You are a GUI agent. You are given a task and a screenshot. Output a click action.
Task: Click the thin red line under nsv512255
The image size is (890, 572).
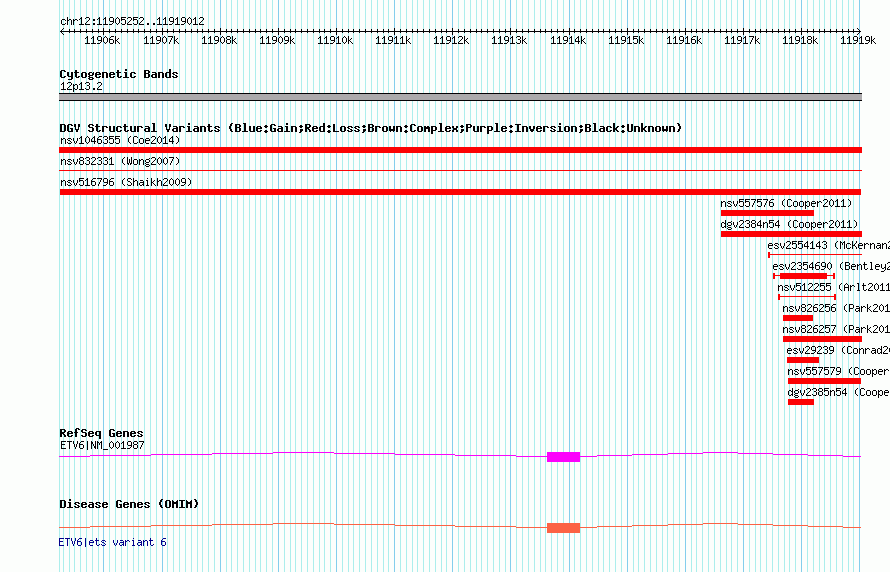click(x=807, y=297)
